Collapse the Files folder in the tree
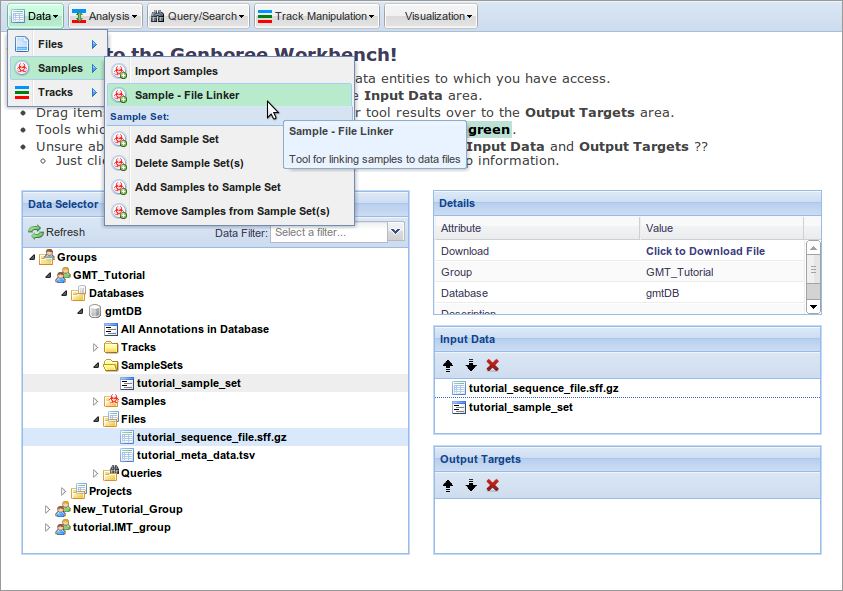The width and height of the screenshot is (843, 591). tap(96, 419)
